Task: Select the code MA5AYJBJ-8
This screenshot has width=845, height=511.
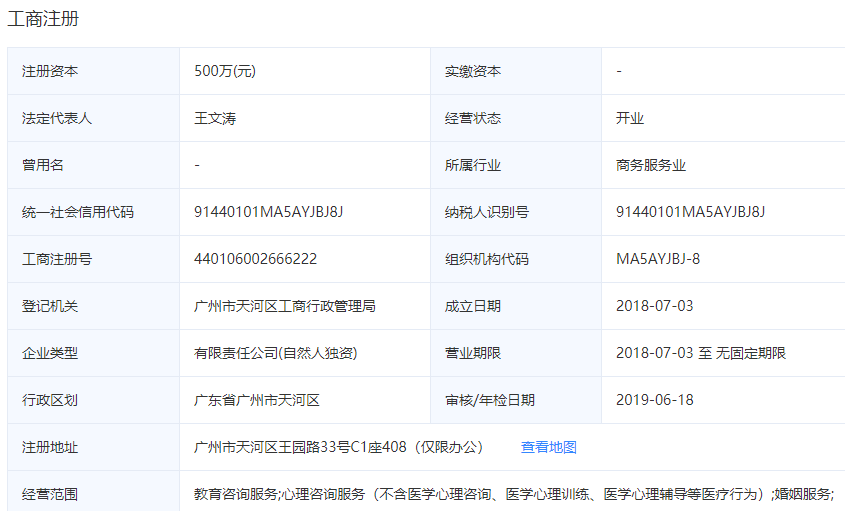Action: pos(658,259)
